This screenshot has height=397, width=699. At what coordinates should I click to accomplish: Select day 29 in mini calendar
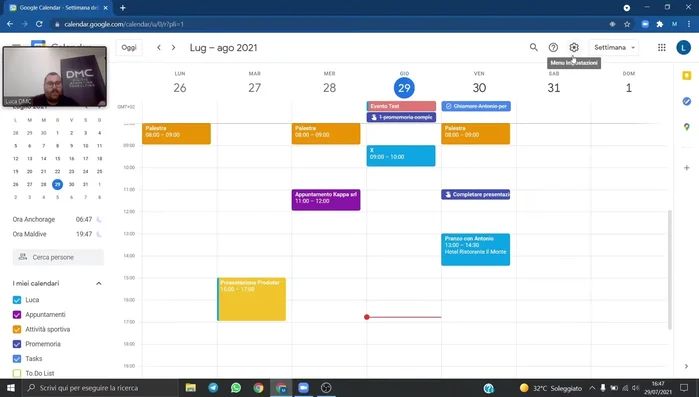[58, 184]
